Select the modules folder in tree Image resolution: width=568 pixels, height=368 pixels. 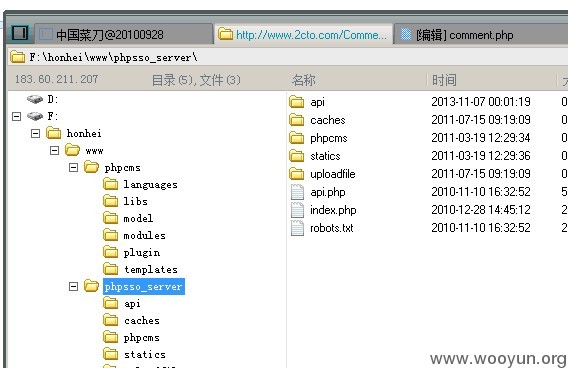pos(145,235)
